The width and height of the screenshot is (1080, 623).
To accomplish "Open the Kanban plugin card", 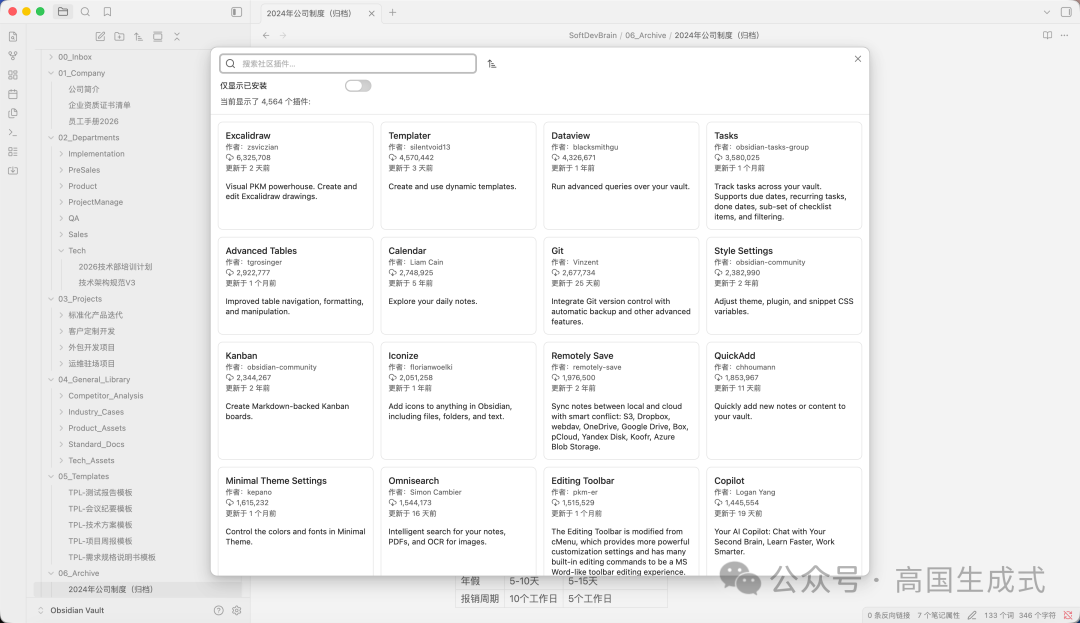I will point(295,401).
